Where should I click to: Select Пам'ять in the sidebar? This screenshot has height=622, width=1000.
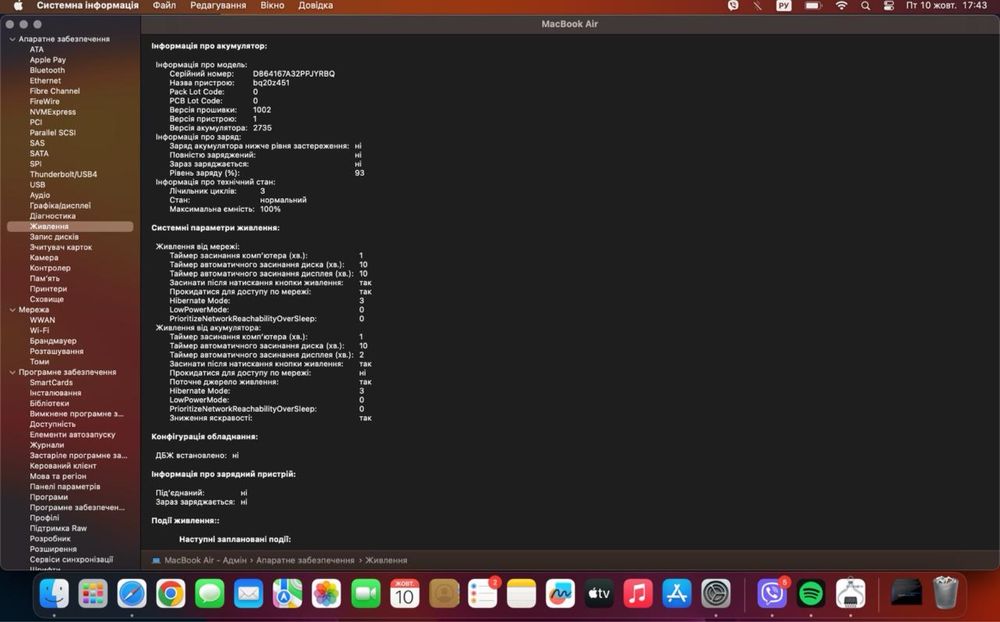45,279
